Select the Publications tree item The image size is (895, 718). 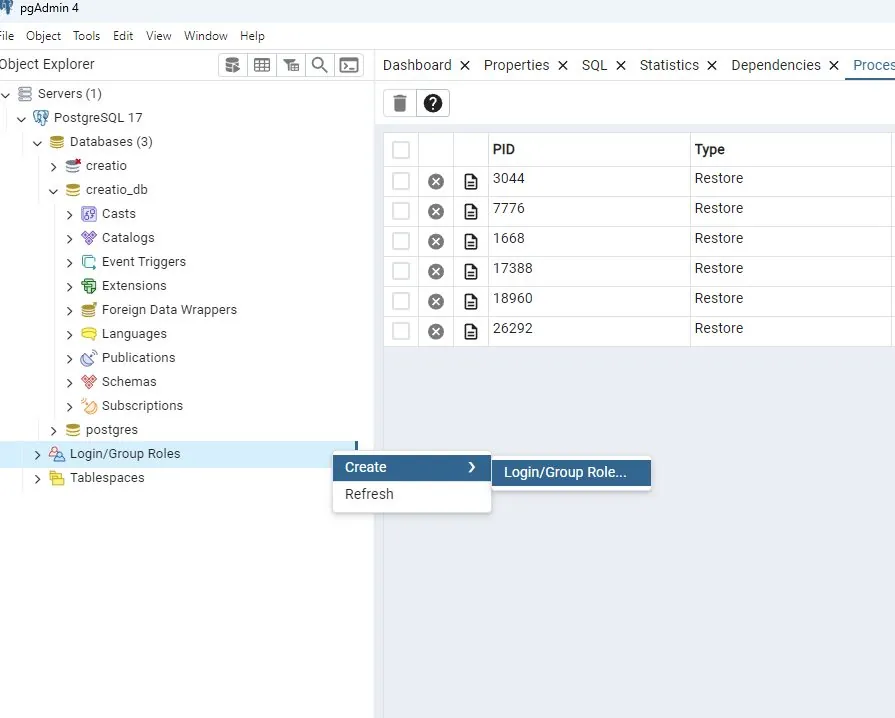139,358
